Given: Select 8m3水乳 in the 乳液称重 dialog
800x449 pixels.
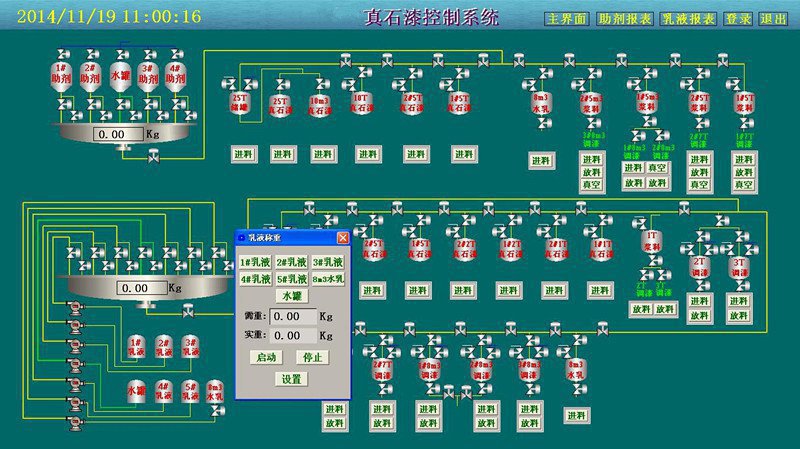Looking at the screenshot, I should coord(327,279).
